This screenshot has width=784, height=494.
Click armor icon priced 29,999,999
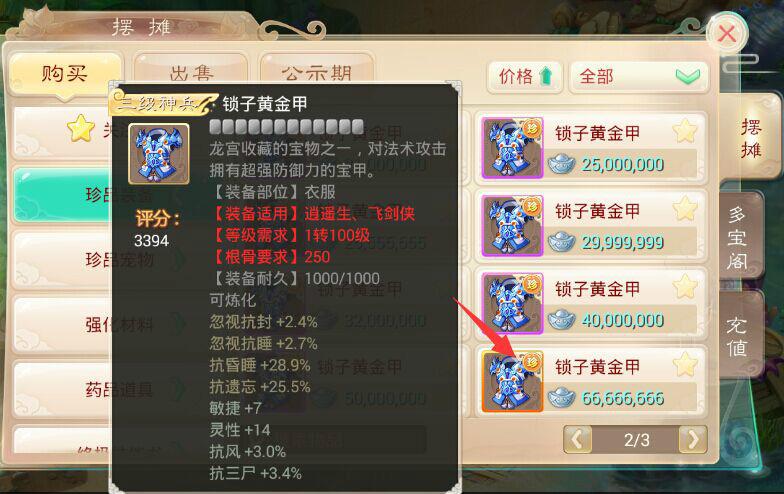click(x=512, y=226)
